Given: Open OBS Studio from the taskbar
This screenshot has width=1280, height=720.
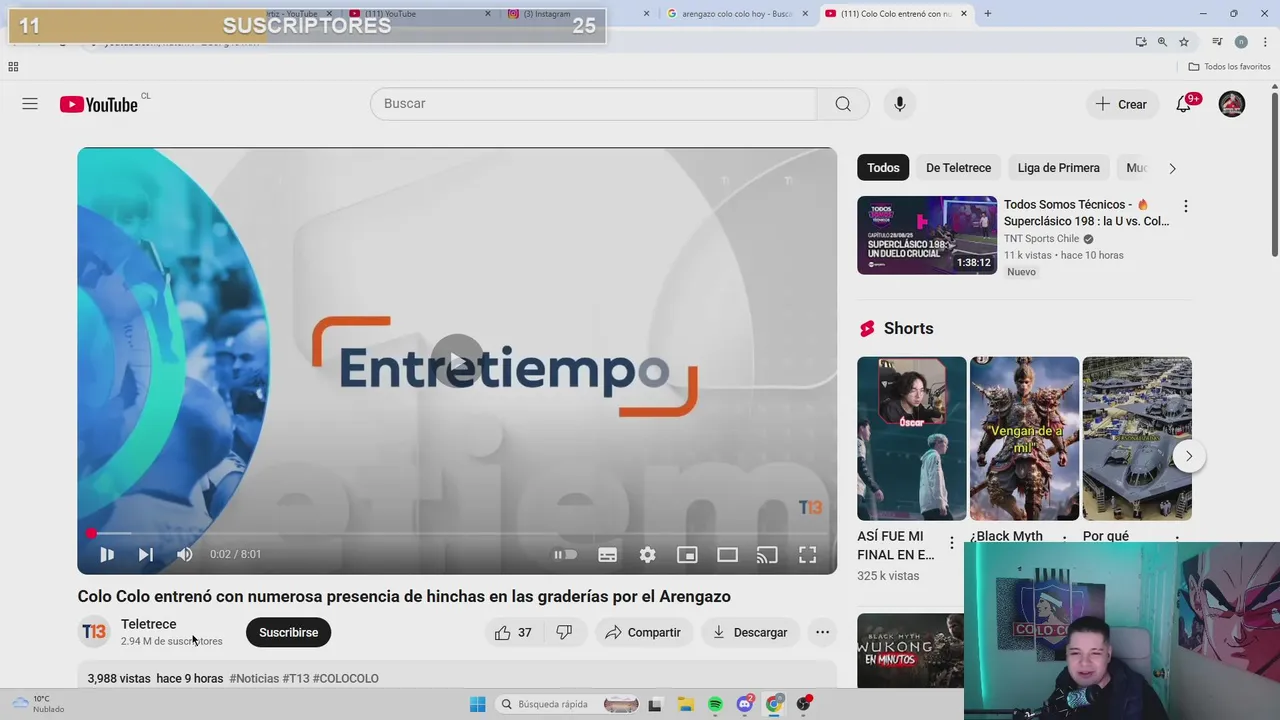Looking at the screenshot, I should 803,704.
